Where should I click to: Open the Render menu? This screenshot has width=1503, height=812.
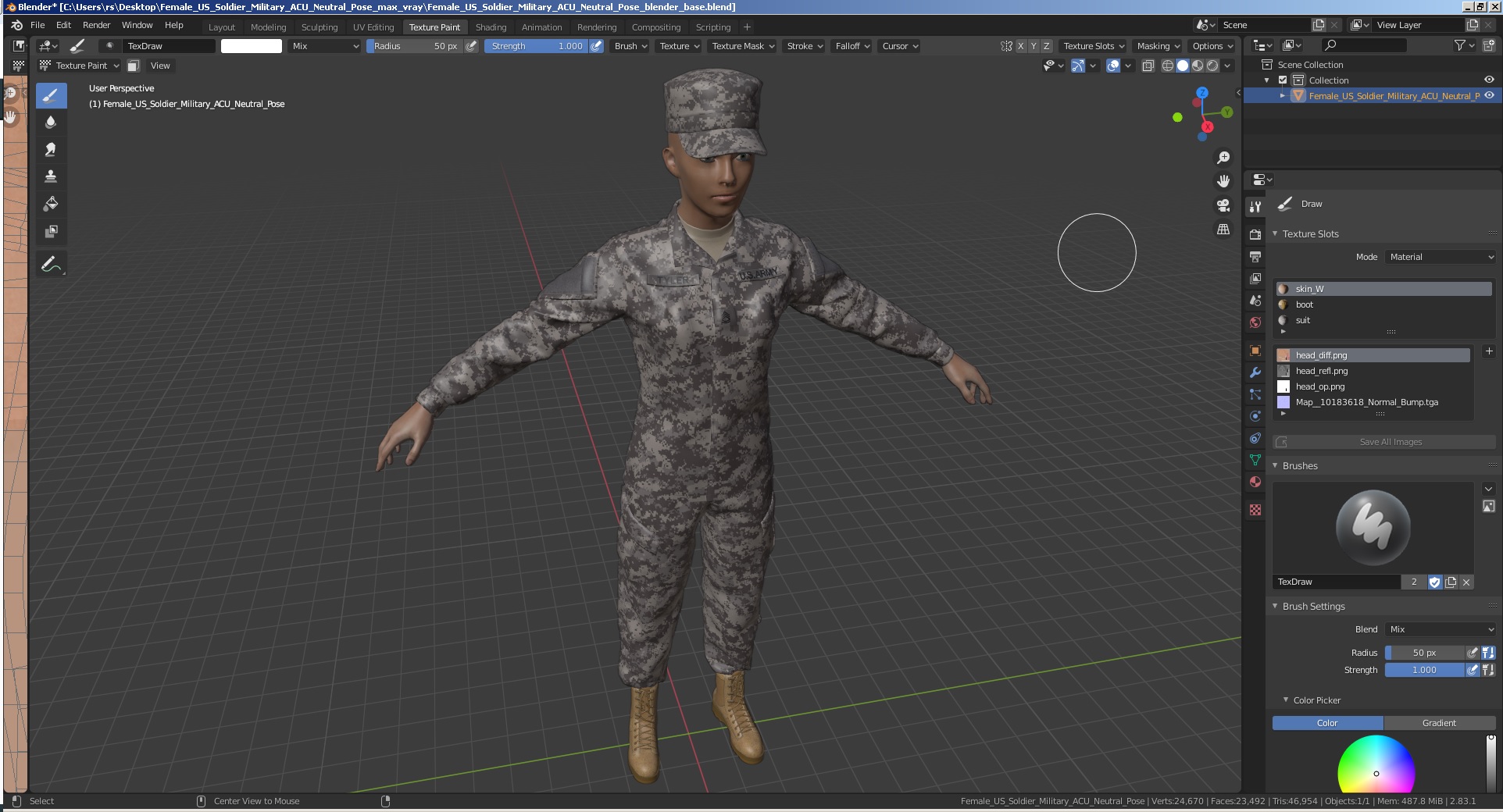(x=96, y=25)
